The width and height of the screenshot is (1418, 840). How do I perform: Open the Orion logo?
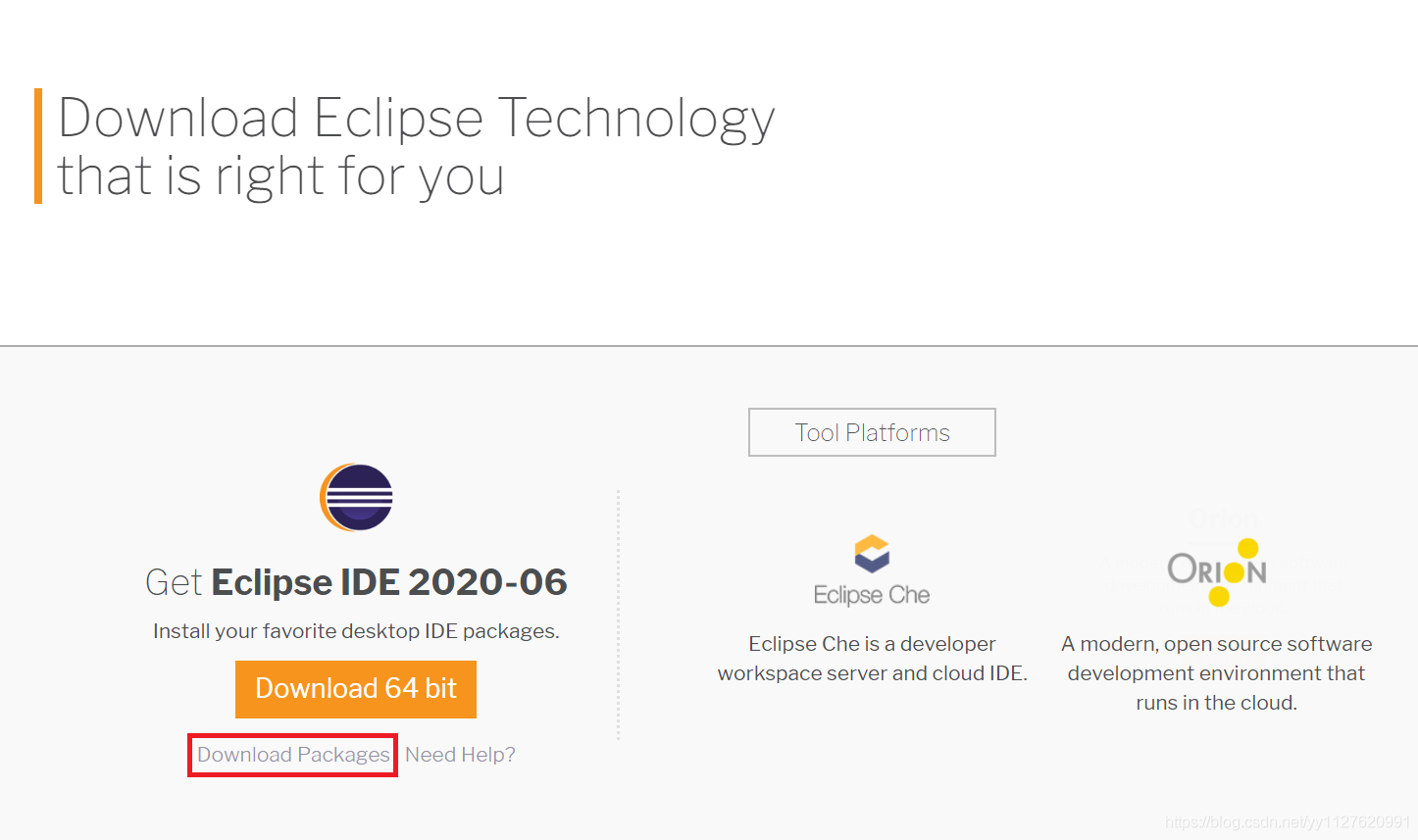coord(1217,571)
